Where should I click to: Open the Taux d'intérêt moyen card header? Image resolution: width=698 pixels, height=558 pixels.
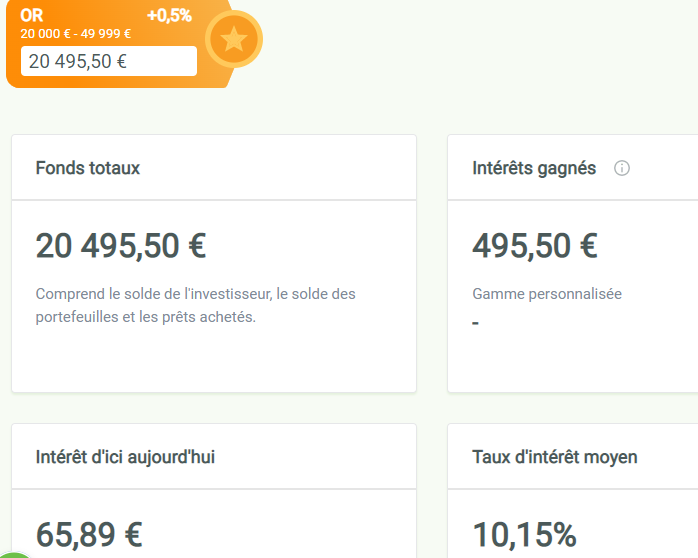[572, 457]
